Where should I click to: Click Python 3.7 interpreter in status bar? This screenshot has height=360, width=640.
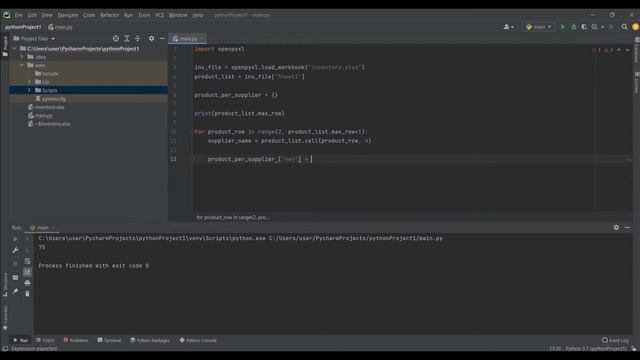tap(596, 349)
